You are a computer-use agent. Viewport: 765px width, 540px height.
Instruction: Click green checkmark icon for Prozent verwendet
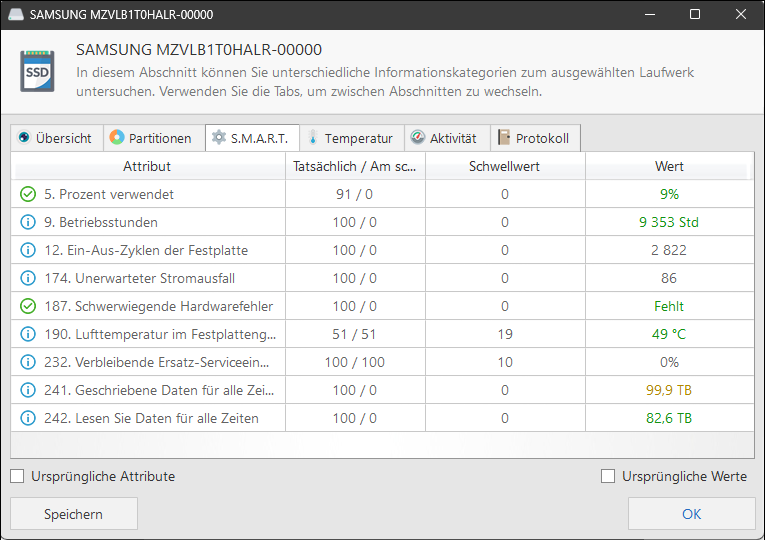28,194
